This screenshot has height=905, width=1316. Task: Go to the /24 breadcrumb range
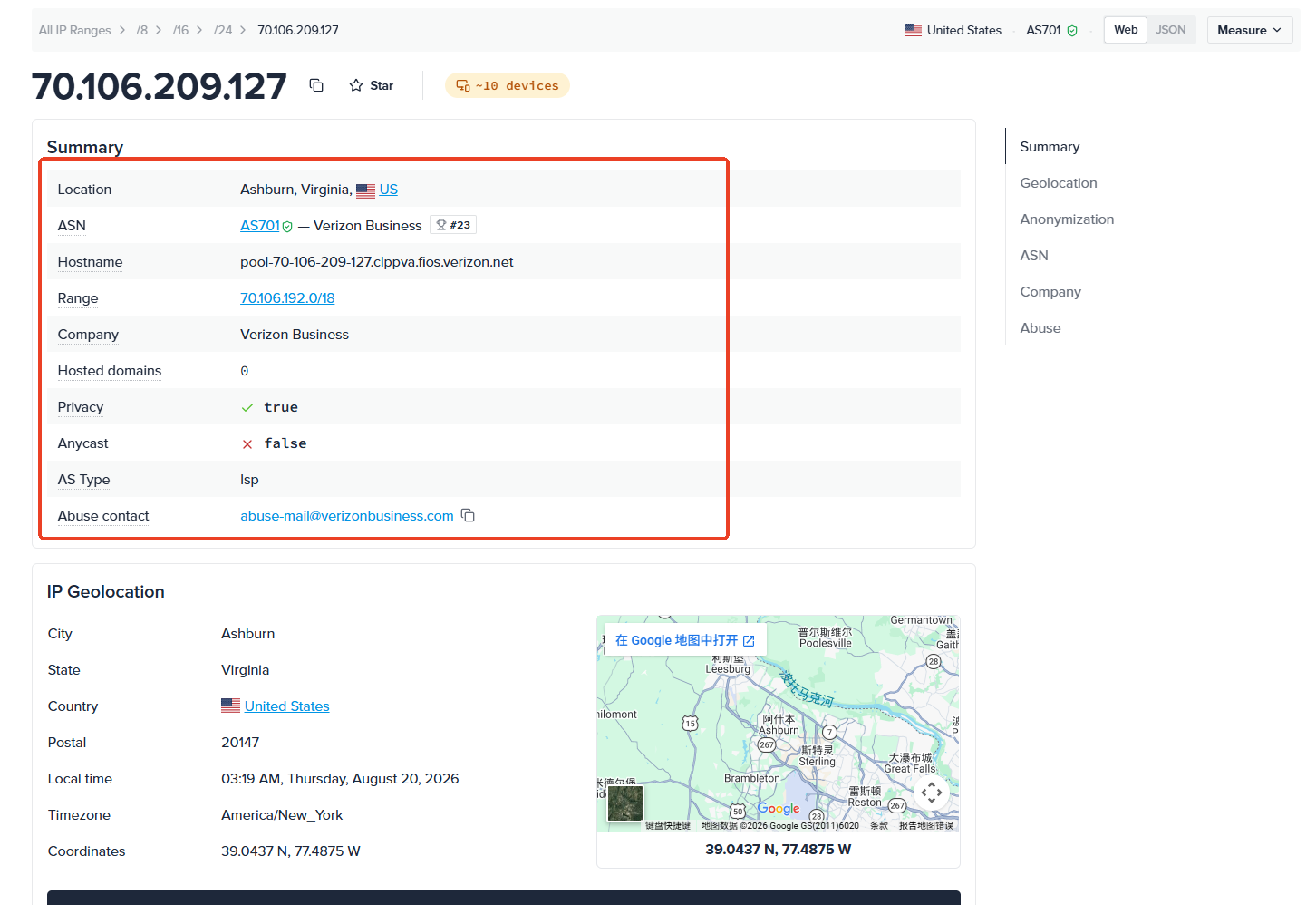tap(223, 30)
